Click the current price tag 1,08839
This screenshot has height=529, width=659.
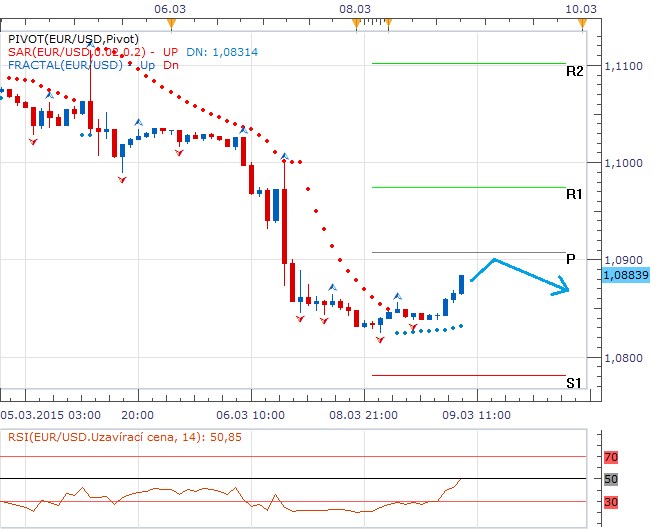click(x=628, y=274)
